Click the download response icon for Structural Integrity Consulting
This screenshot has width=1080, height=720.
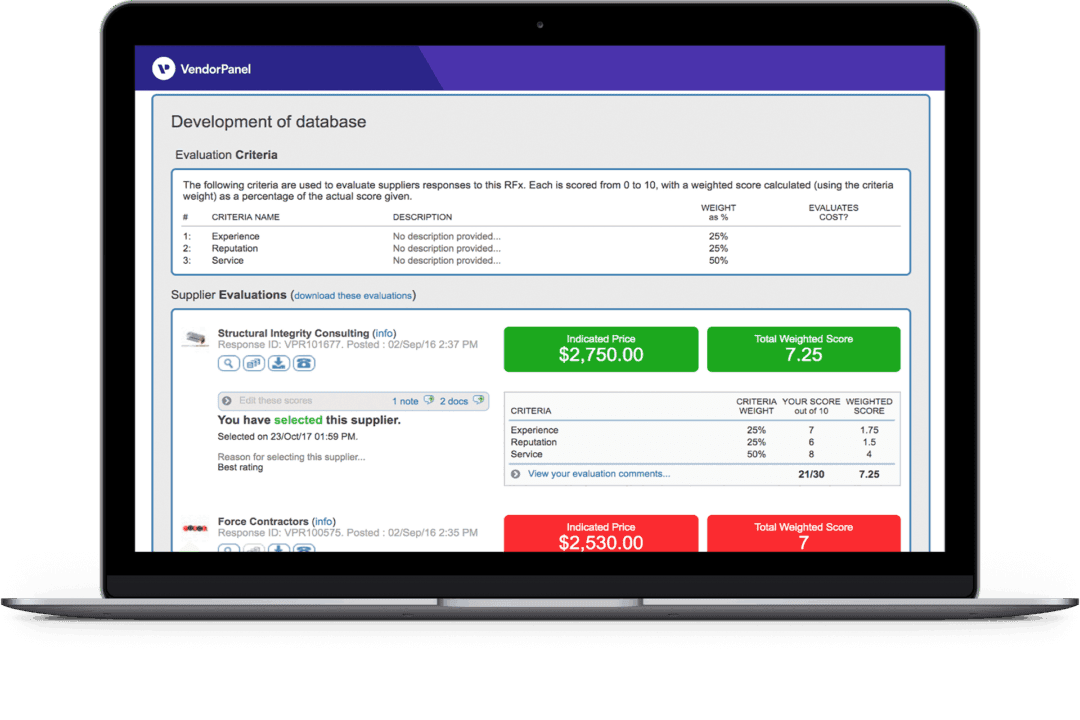click(x=278, y=363)
